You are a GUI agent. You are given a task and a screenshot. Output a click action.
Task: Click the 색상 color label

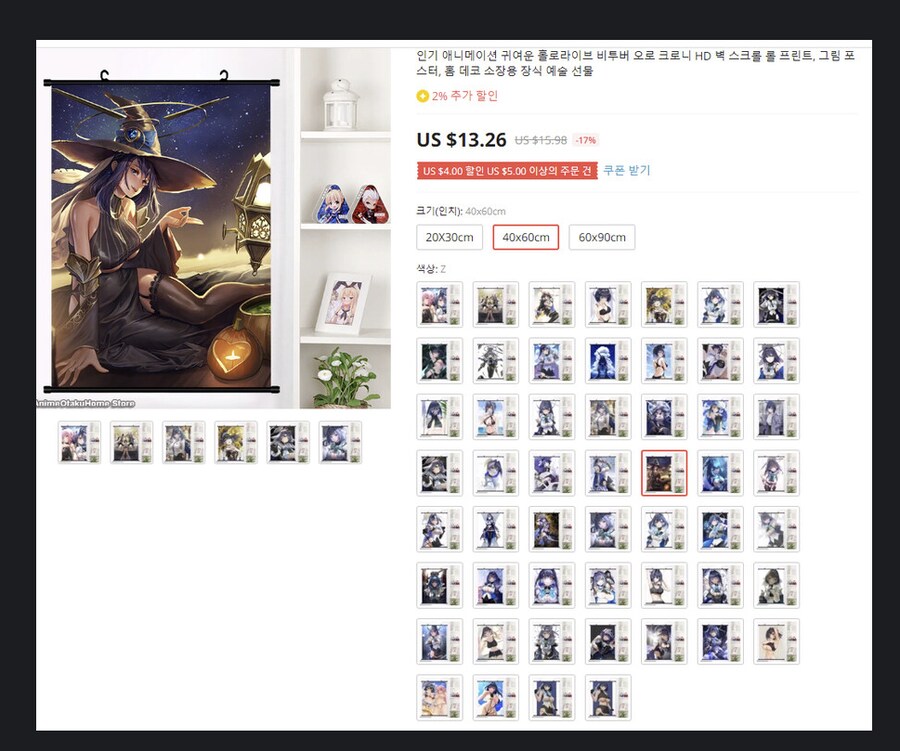(x=427, y=269)
